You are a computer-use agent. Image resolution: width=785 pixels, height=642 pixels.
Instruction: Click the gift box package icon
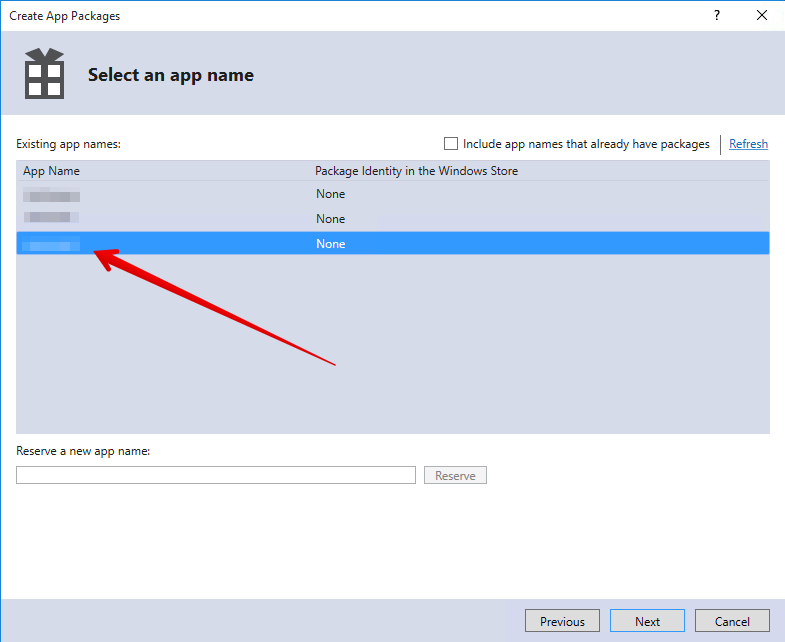click(44, 74)
